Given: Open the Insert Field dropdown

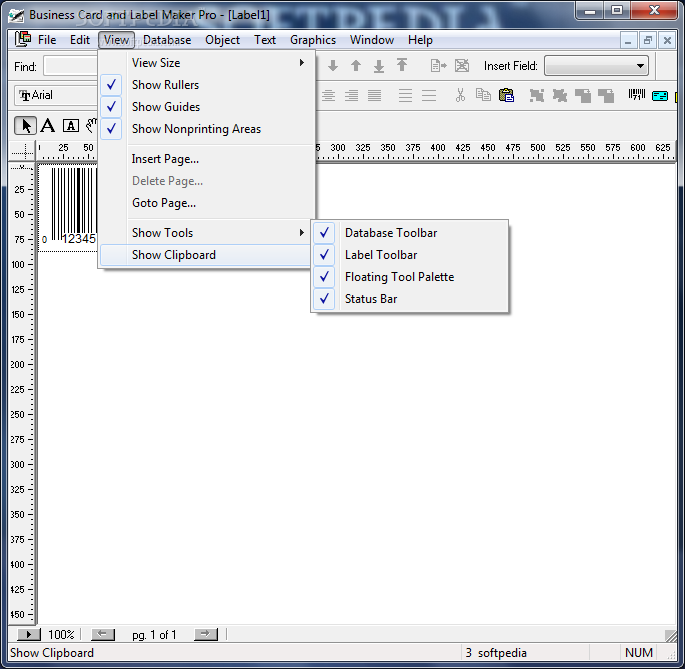Looking at the screenshot, I should (x=640, y=66).
